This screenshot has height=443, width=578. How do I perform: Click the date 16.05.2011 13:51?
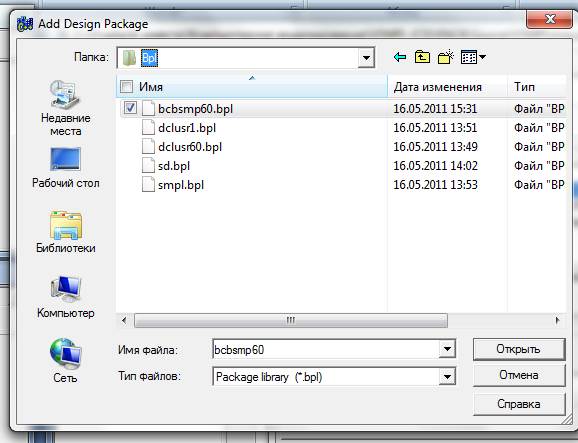coord(435,128)
